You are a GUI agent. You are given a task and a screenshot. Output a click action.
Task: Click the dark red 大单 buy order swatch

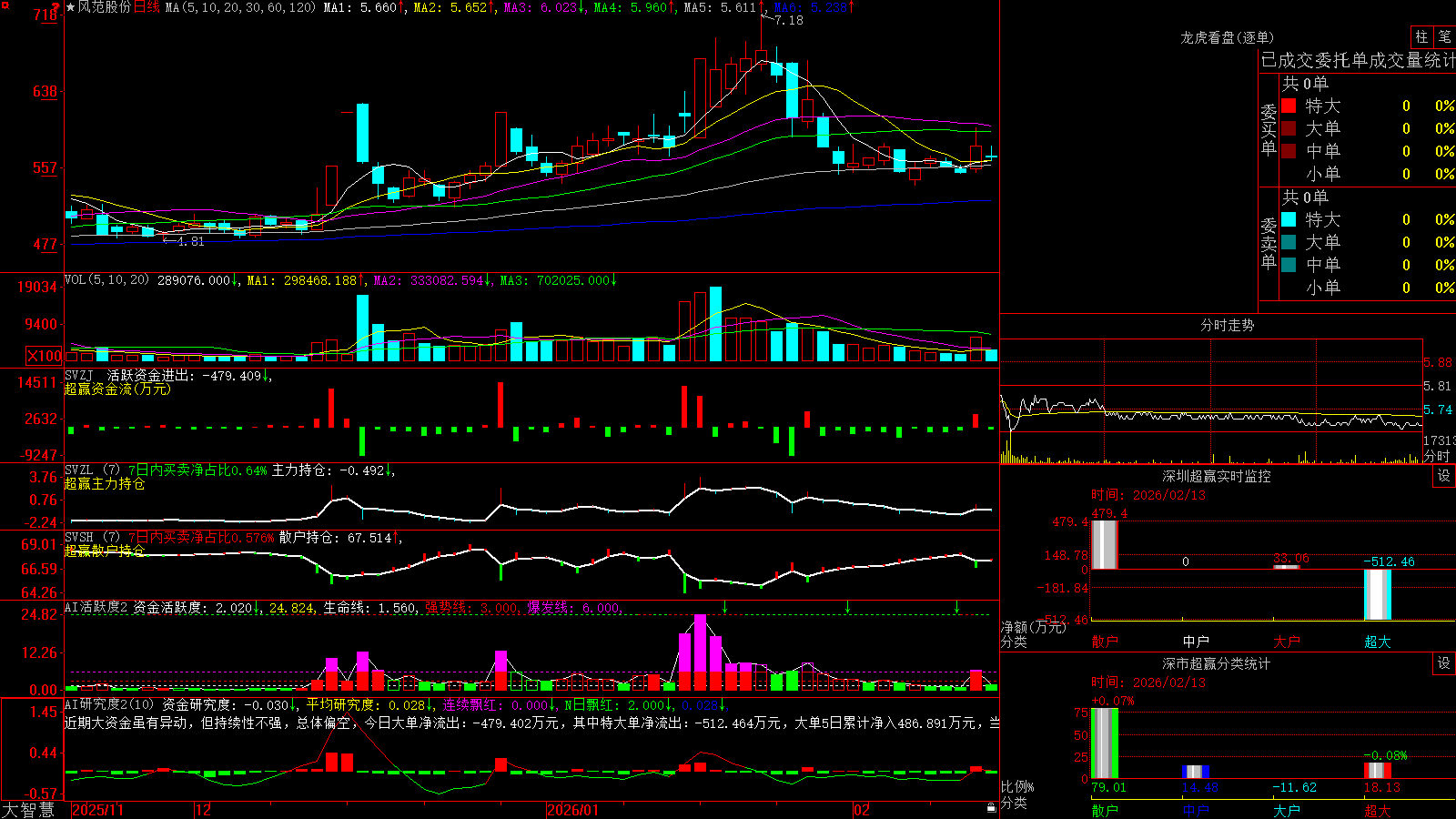coord(1289,128)
